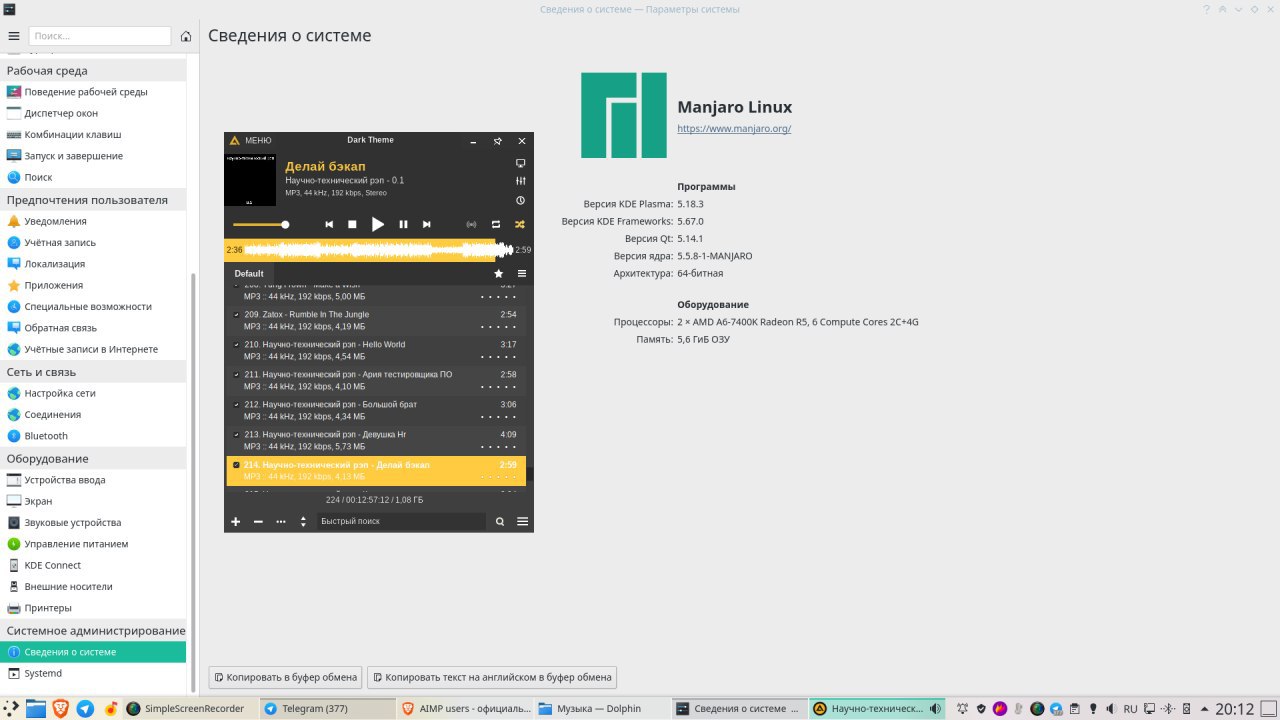1280x720 pixels.
Task: Toggle repeat mode in AIMP
Action: 496,224
